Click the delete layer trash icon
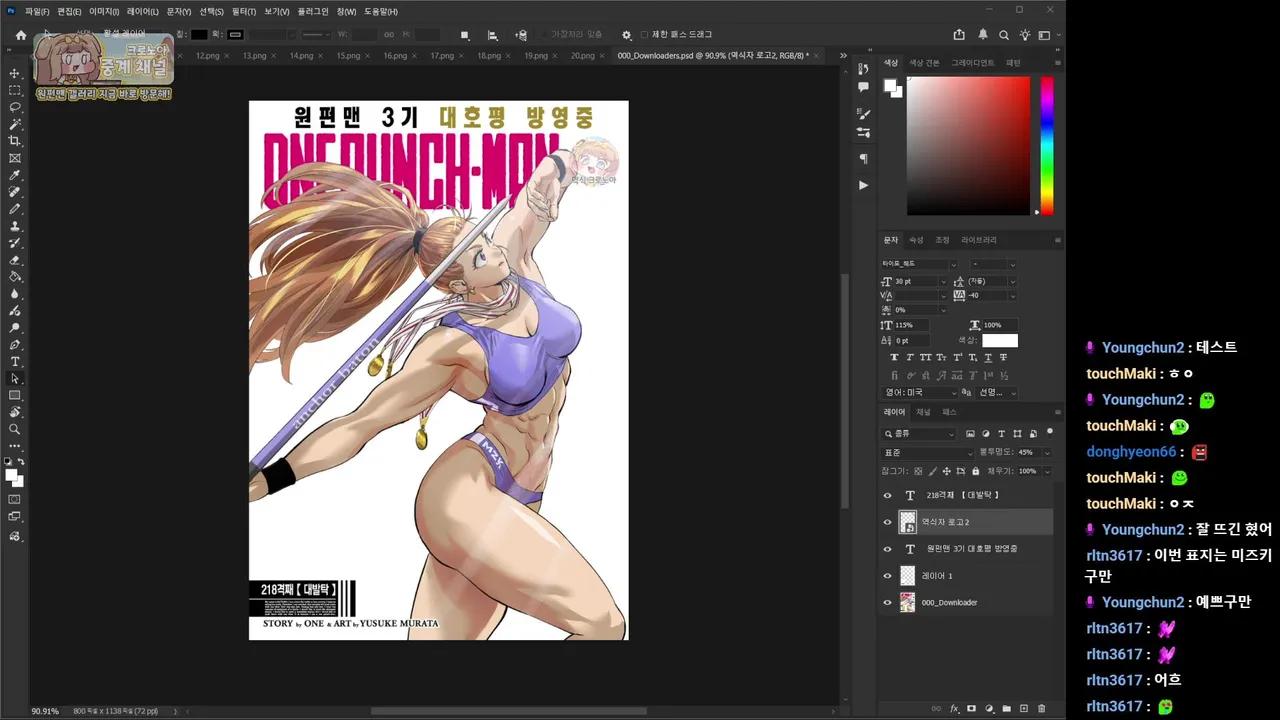This screenshot has width=1280, height=720. (x=1041, y=709)
